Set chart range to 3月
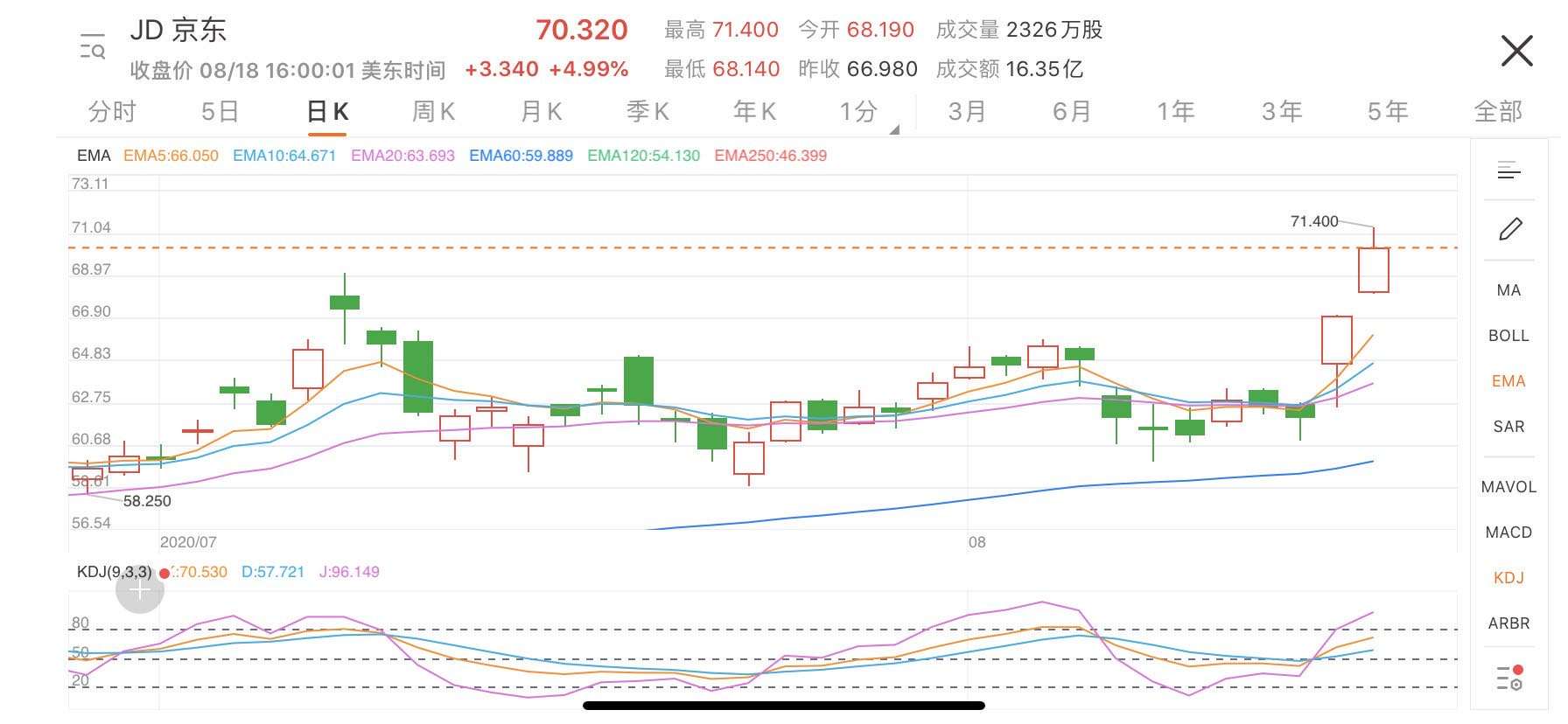The height and width of the screenshot is (724, 1568). pos(967,111)
